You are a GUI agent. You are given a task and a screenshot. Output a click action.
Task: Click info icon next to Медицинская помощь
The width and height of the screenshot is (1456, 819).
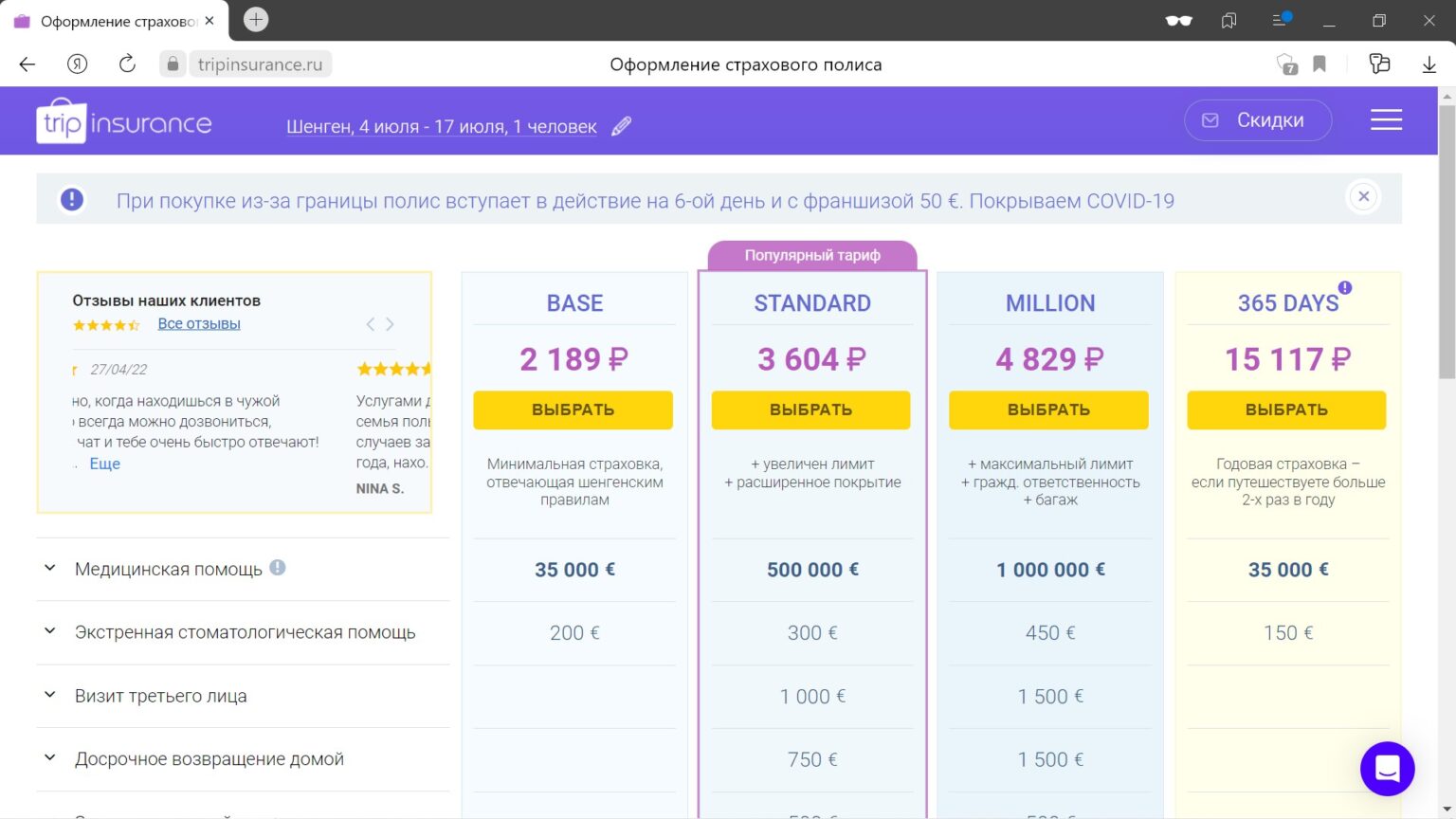pyautogui.click(x=278, y=568)
